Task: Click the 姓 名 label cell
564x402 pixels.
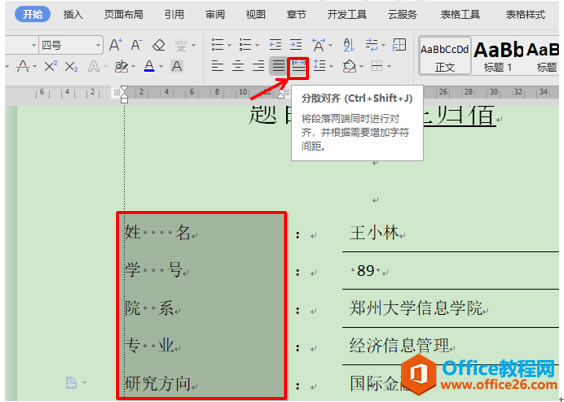Action: click(203, 232)
